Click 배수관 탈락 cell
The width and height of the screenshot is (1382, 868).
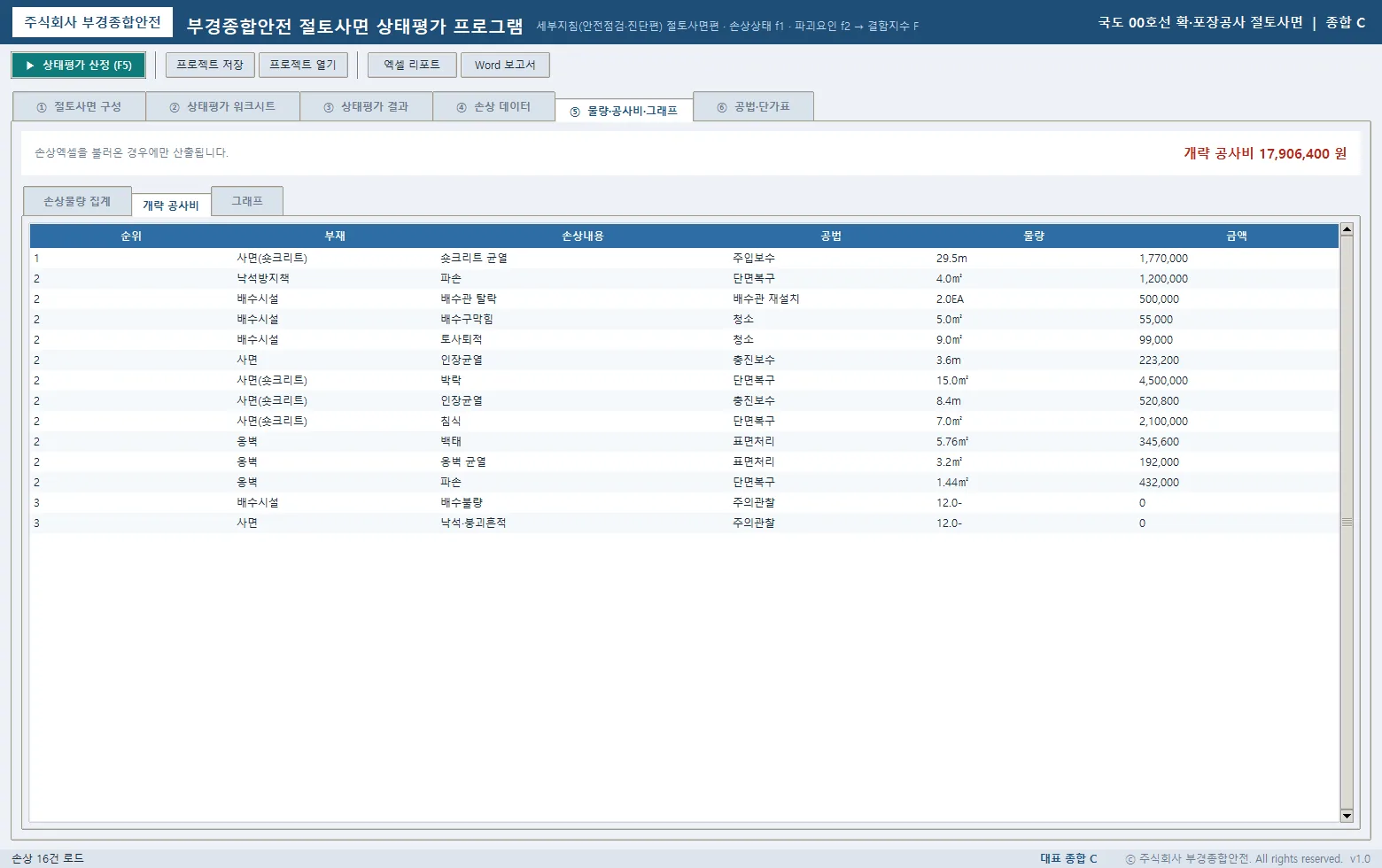(x=469, y=298)
